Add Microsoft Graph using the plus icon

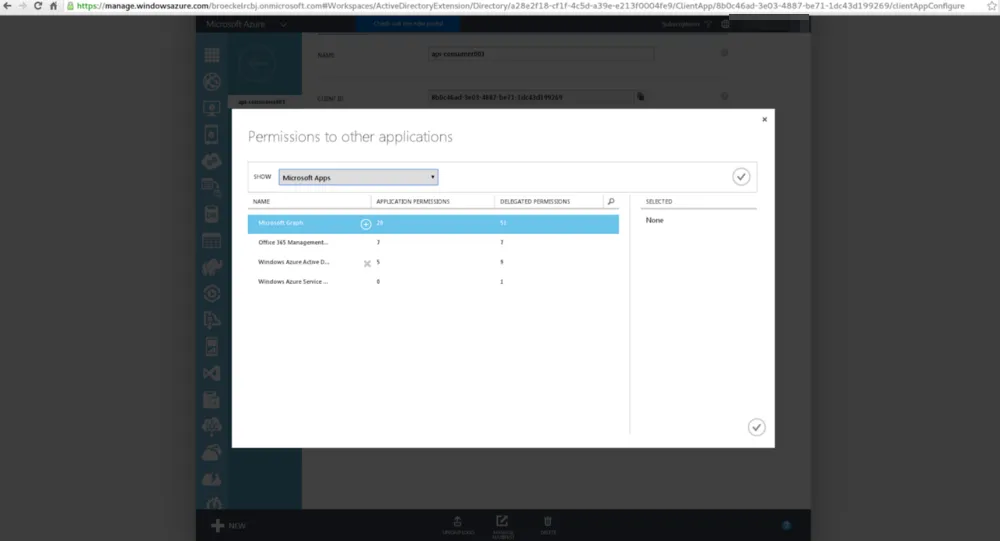(365, 224)
